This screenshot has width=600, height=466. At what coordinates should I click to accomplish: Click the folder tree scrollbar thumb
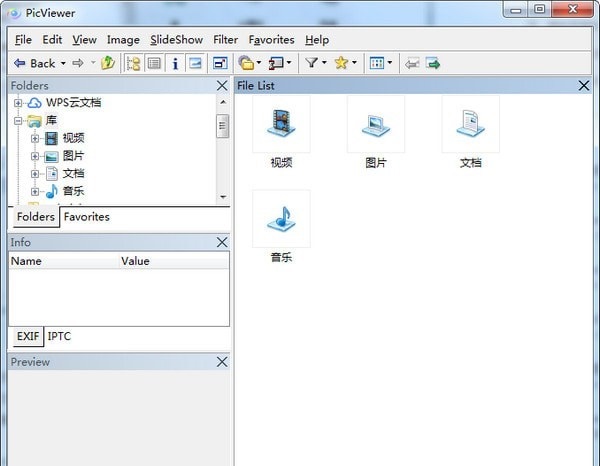click(x=223, y=126)
